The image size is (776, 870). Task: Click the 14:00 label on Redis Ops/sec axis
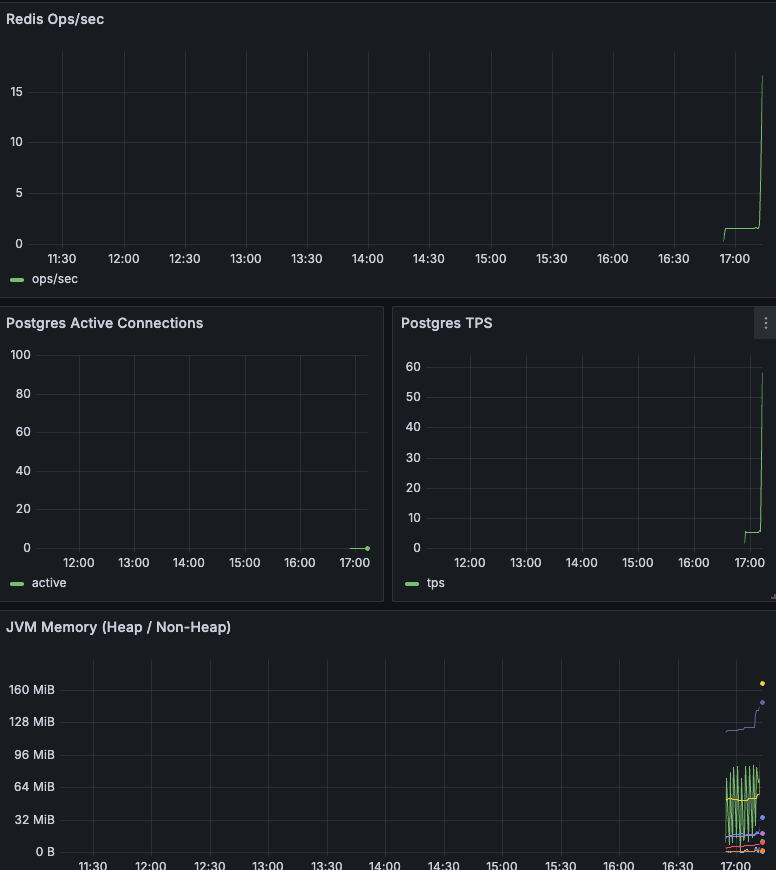[367, 259]
